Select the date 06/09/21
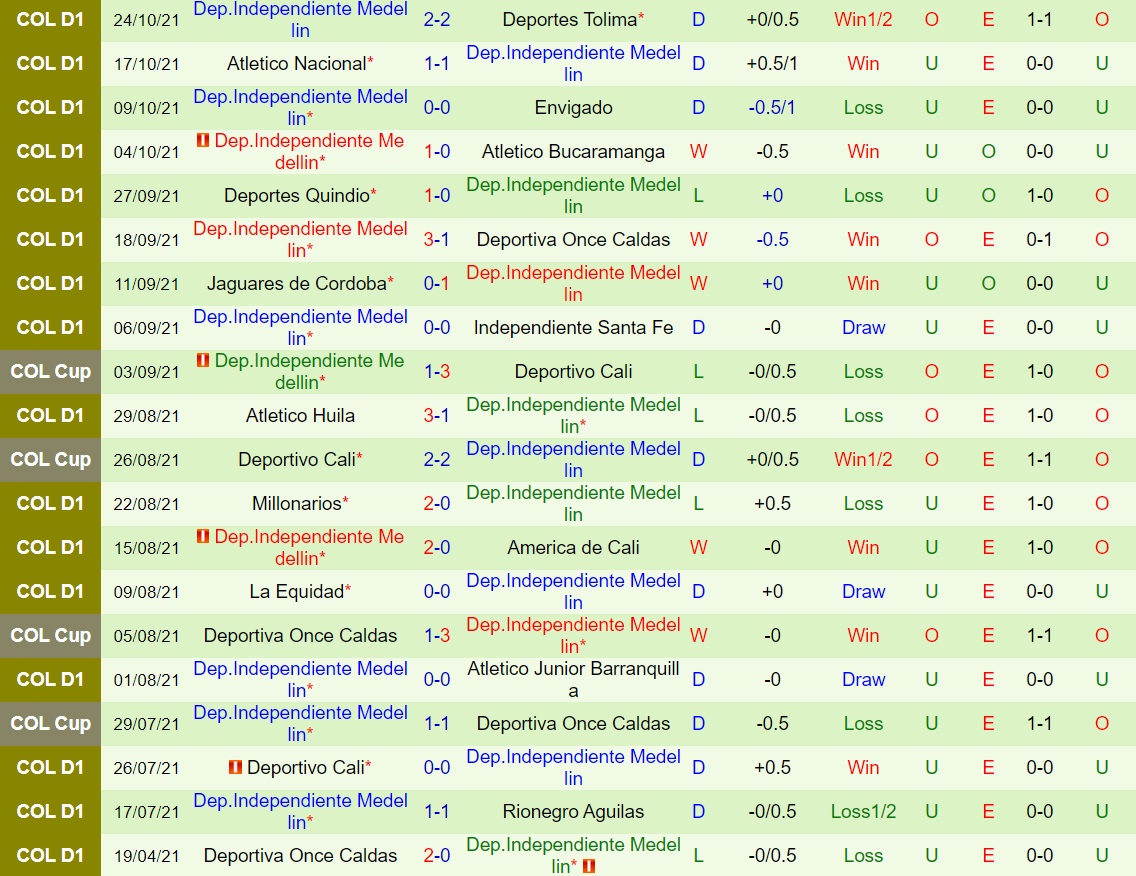1136x876 pixels. 146,328
